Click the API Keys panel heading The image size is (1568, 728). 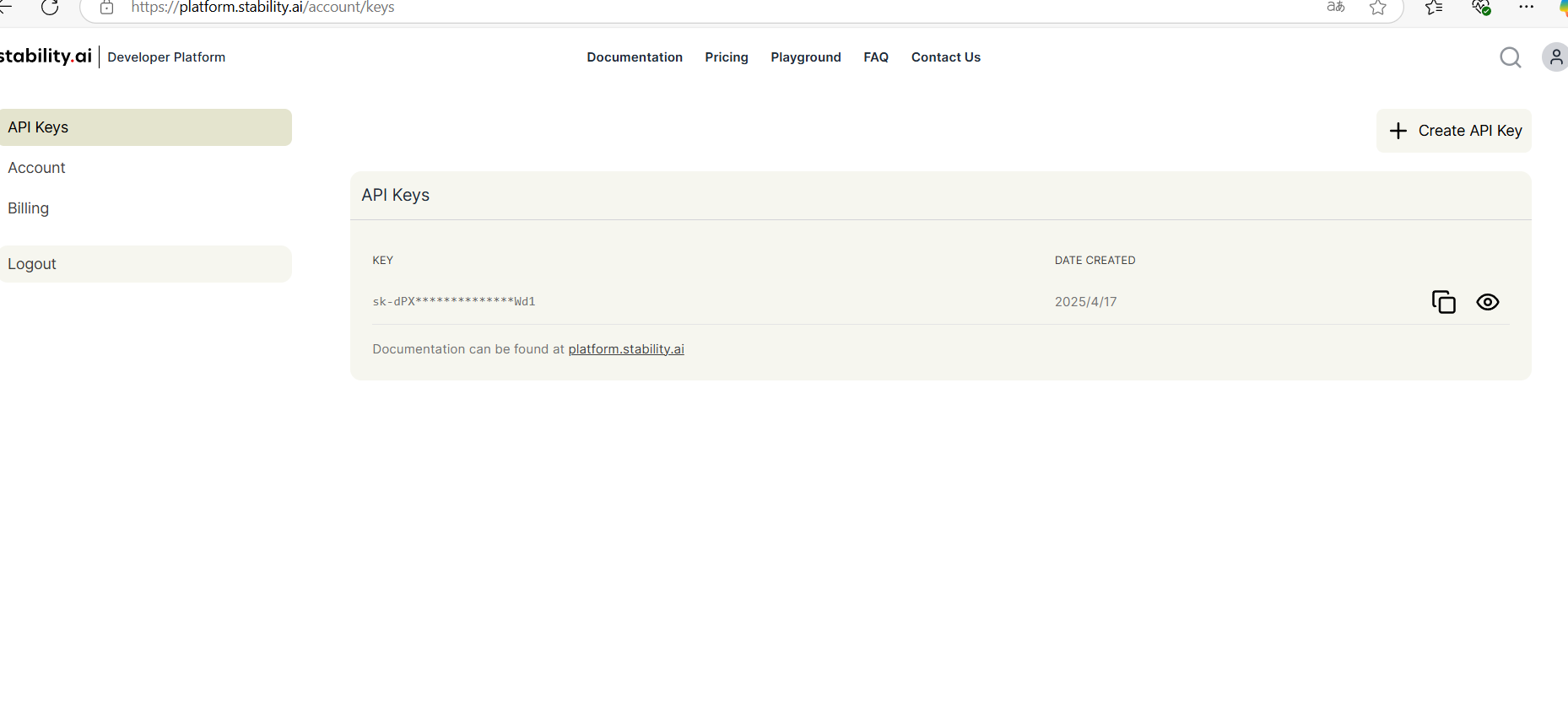point(396,195)
